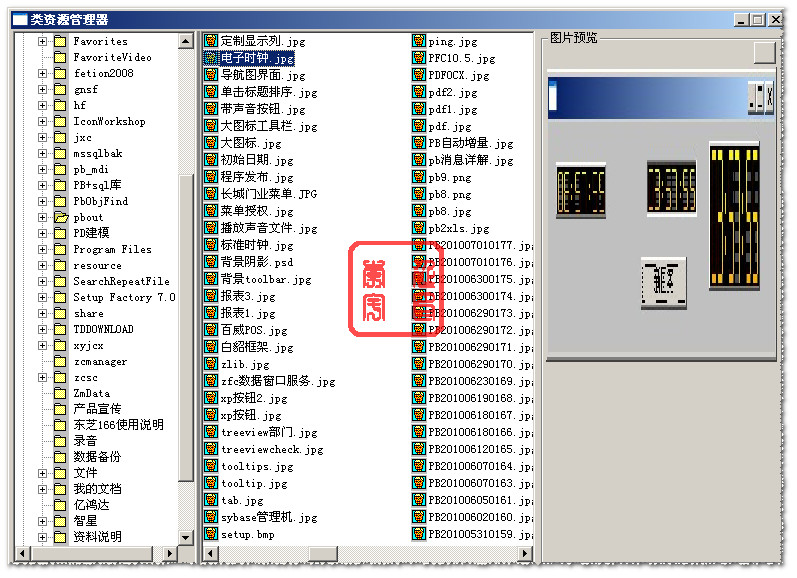
Task: Click the file icon of xp按钮2.jpg
Action: point(211,398)
